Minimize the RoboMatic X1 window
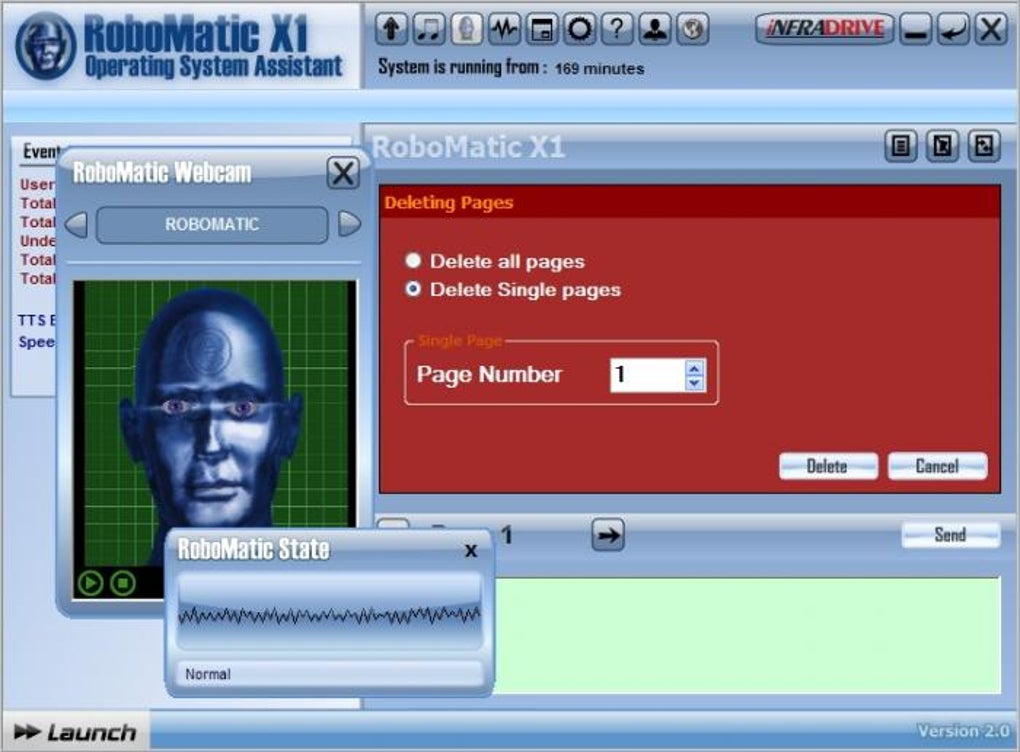 [915, 29]
